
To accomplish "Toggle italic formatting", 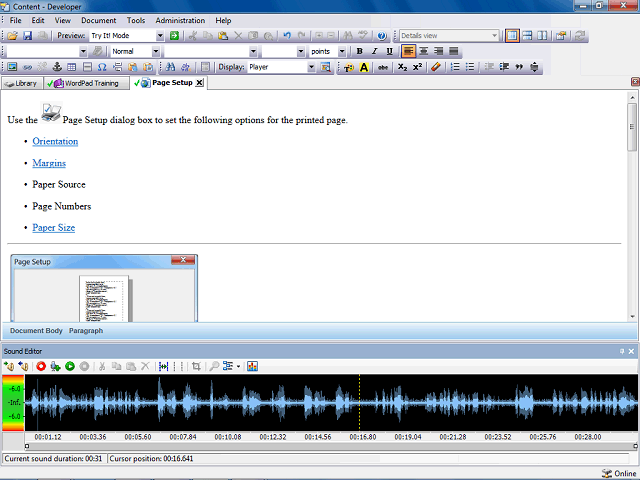I will coord(374,51).
